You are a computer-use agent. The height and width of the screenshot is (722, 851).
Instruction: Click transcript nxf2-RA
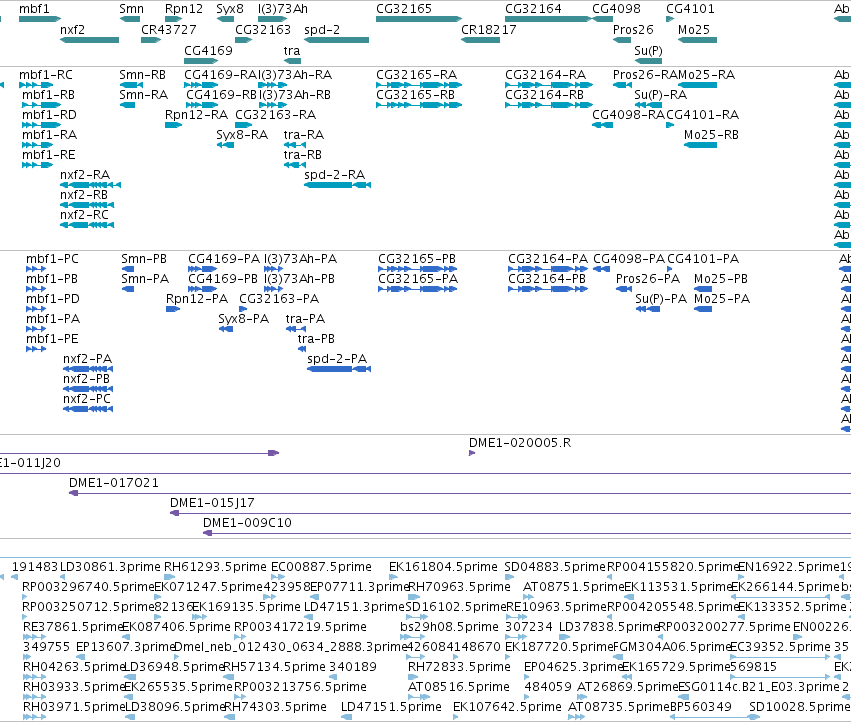pyautogui.click(x=85, y=175)
